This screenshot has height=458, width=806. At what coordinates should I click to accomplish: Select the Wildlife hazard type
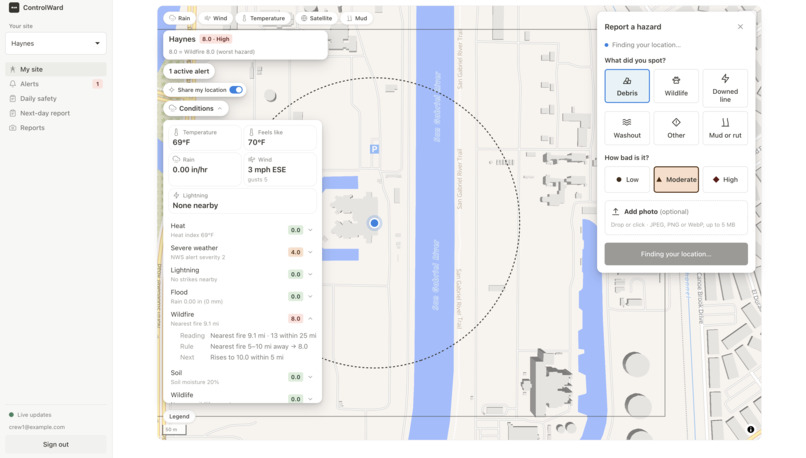tap(676, 86)
